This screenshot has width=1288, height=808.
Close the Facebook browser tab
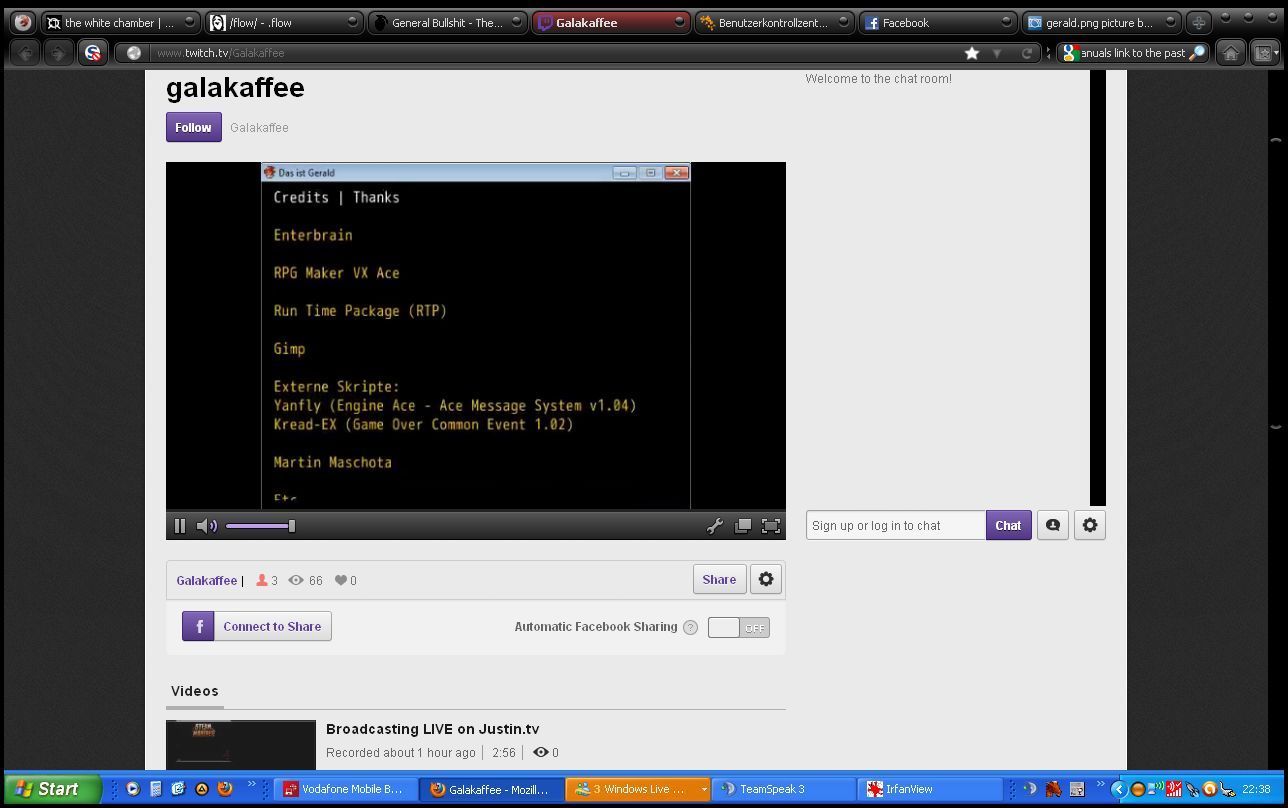tap(1006, 22)
